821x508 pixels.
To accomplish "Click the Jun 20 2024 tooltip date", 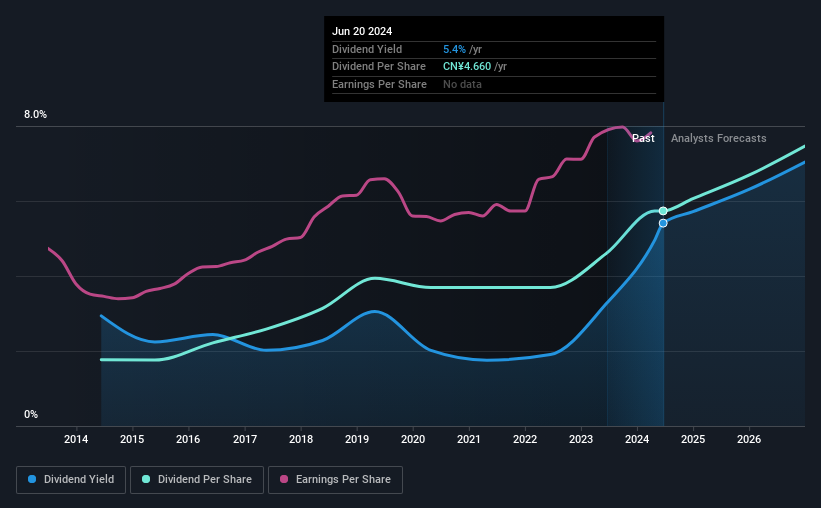I will click(x=362, y=31).
